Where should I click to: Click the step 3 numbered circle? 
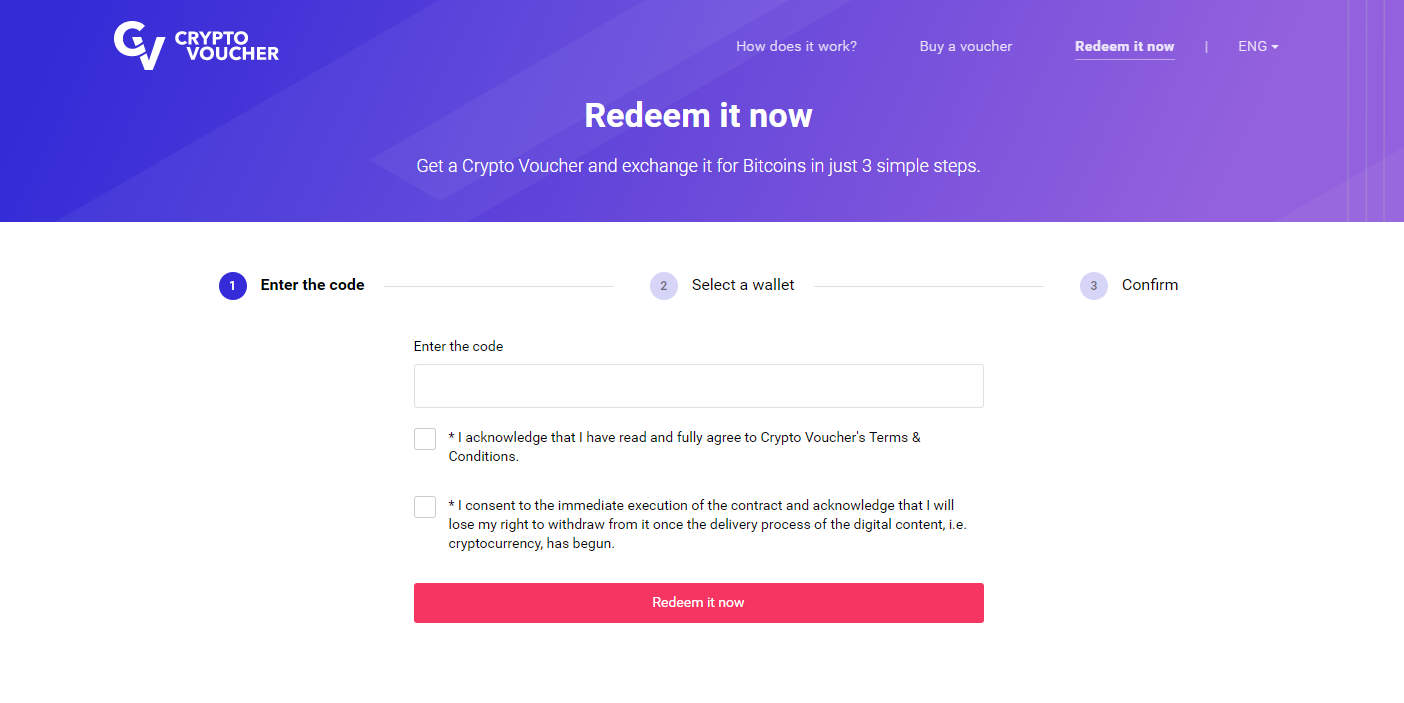1094,285
